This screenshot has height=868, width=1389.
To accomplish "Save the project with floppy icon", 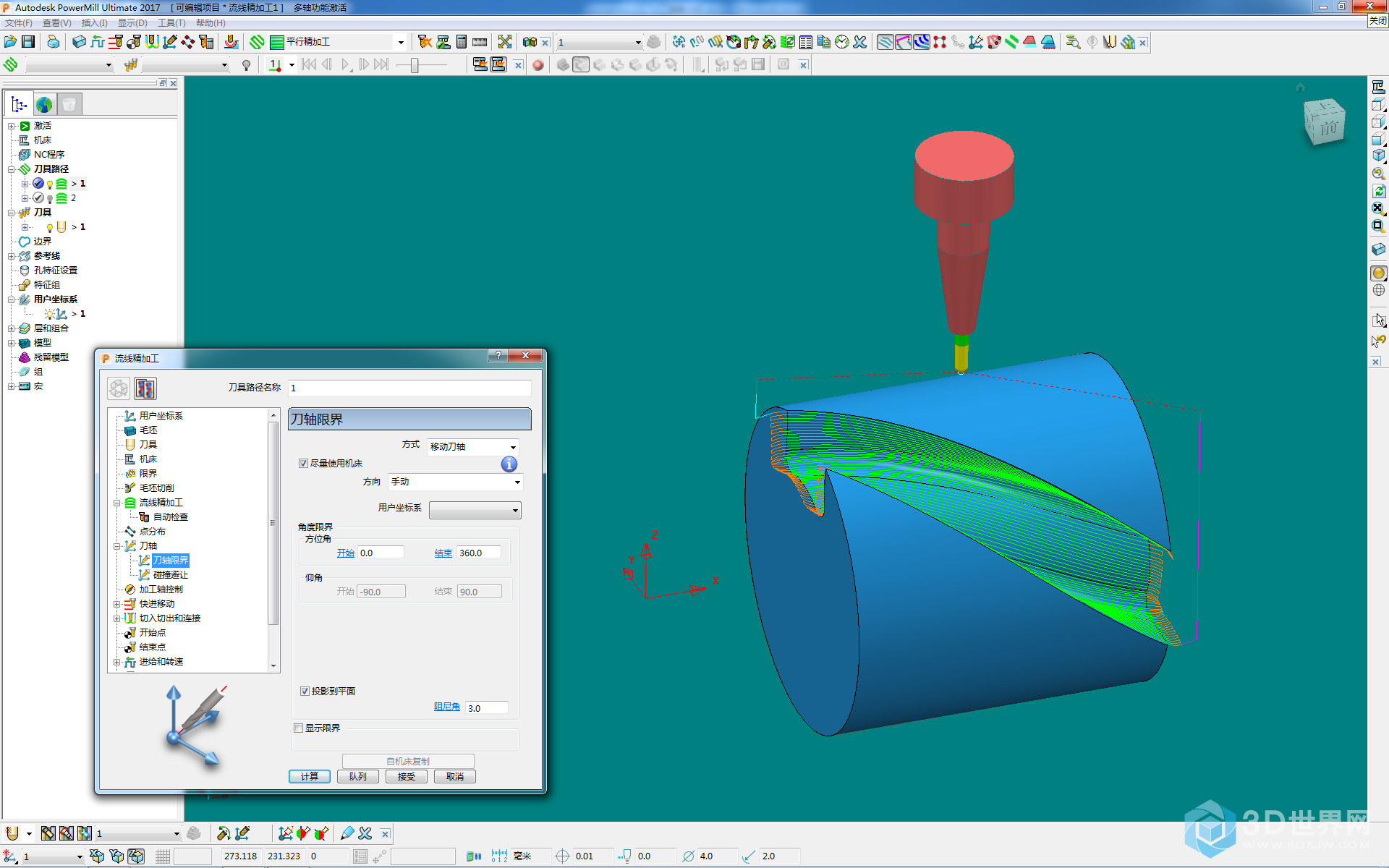I will tap(28, 42).
